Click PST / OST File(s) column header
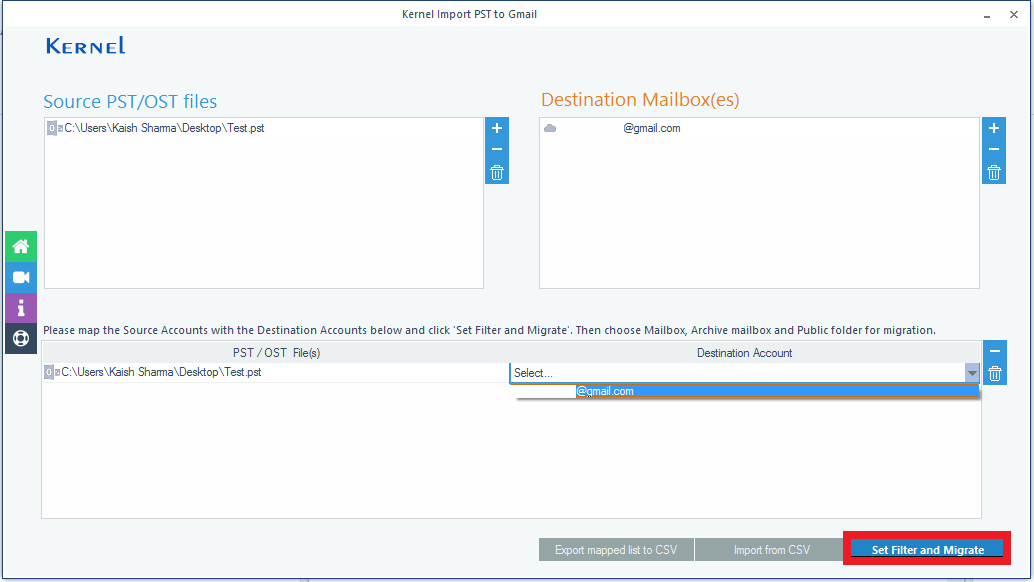Screen dimensions: 1034x582 point(276,353)
